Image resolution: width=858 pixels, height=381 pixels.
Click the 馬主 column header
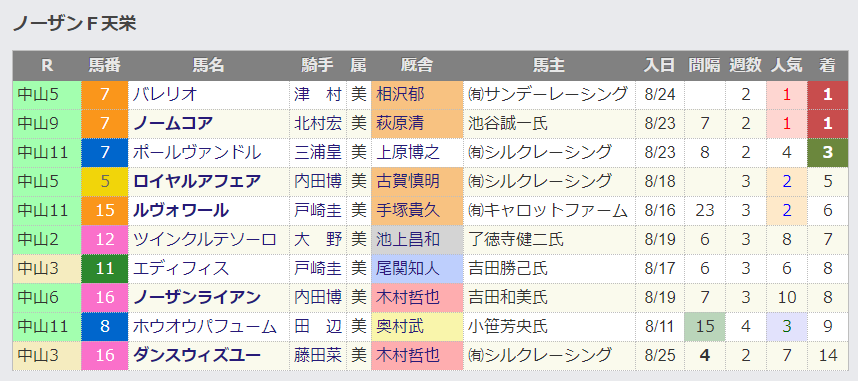[549, 66]
